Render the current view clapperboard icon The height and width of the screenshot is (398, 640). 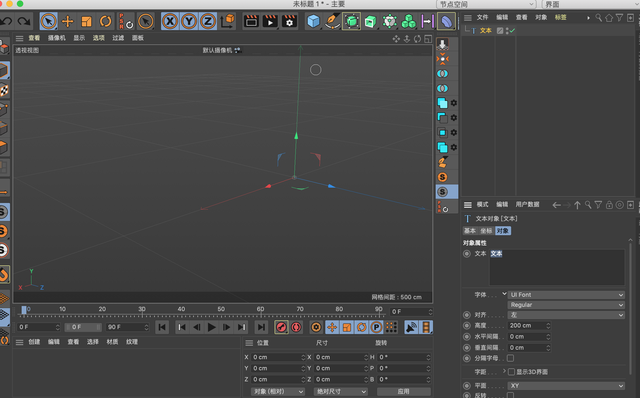251,21
